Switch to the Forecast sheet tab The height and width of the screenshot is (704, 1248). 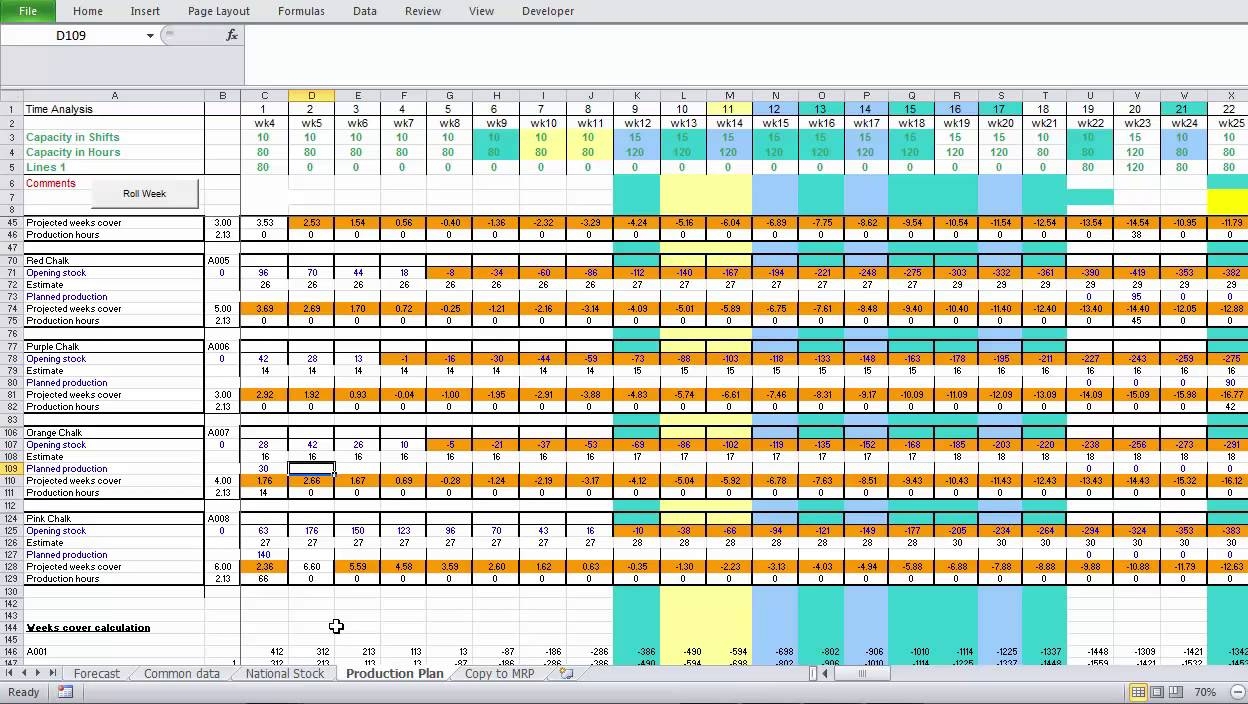coord(96,674)
